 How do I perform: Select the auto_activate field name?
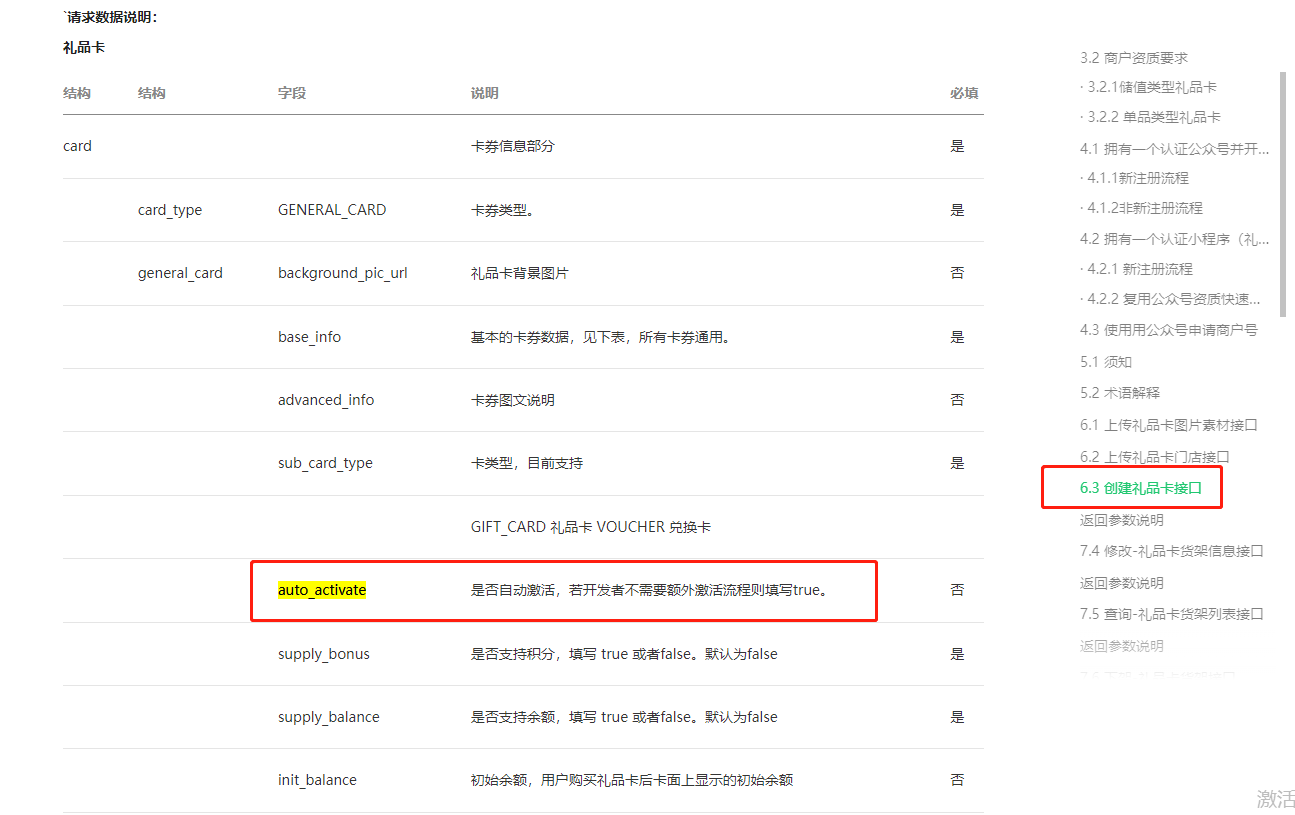tap(322, 590)
